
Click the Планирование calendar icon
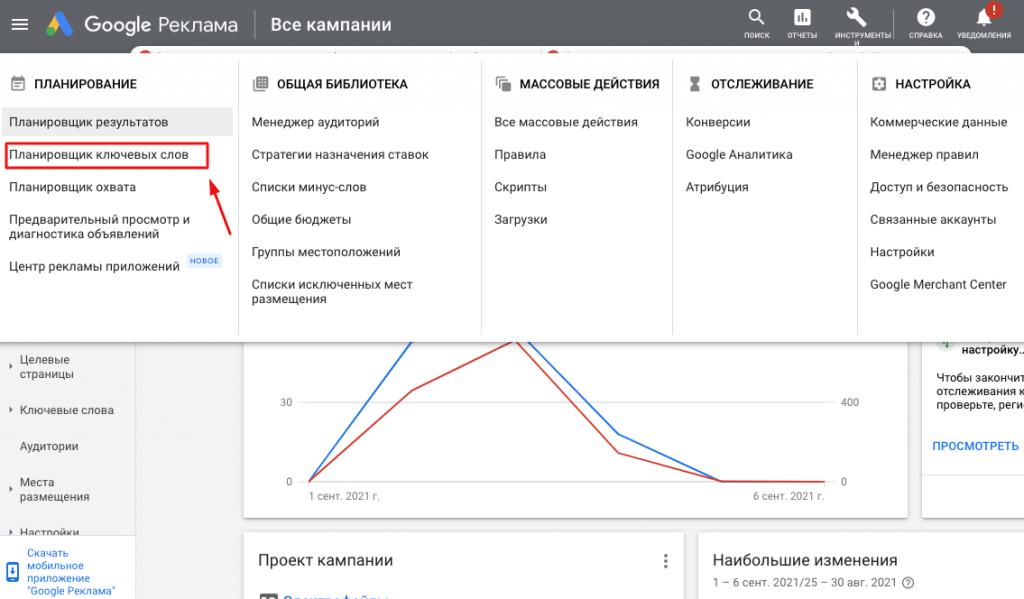coord(18,84)
